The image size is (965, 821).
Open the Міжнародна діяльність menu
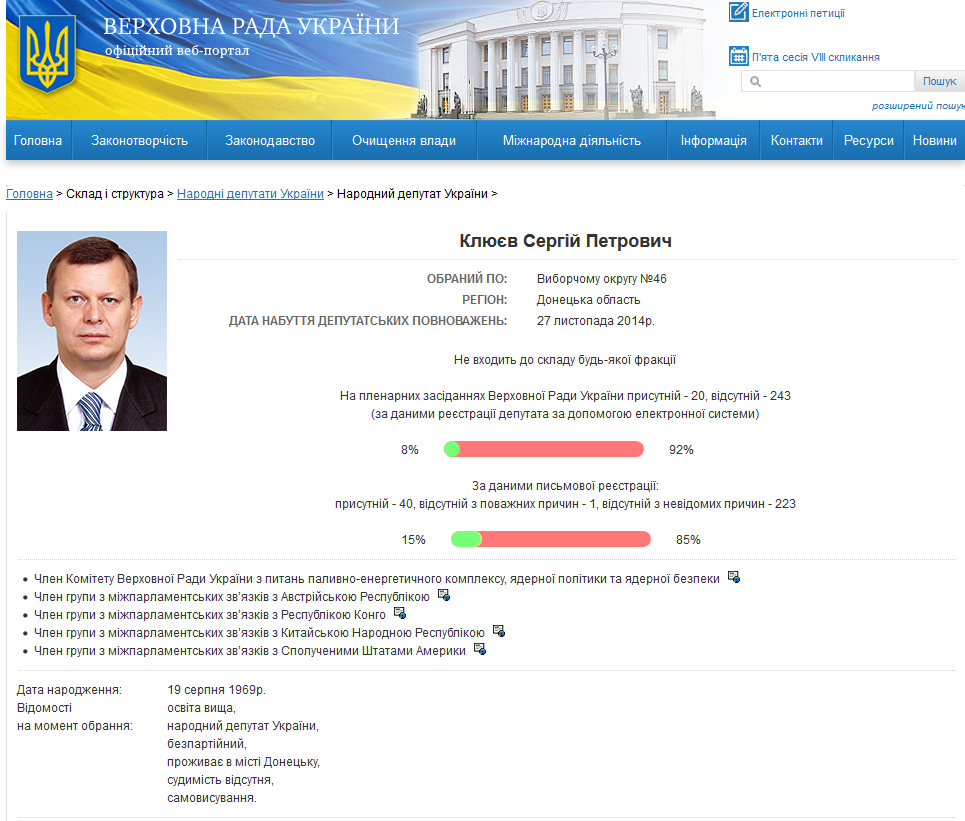tap(571, 140)
